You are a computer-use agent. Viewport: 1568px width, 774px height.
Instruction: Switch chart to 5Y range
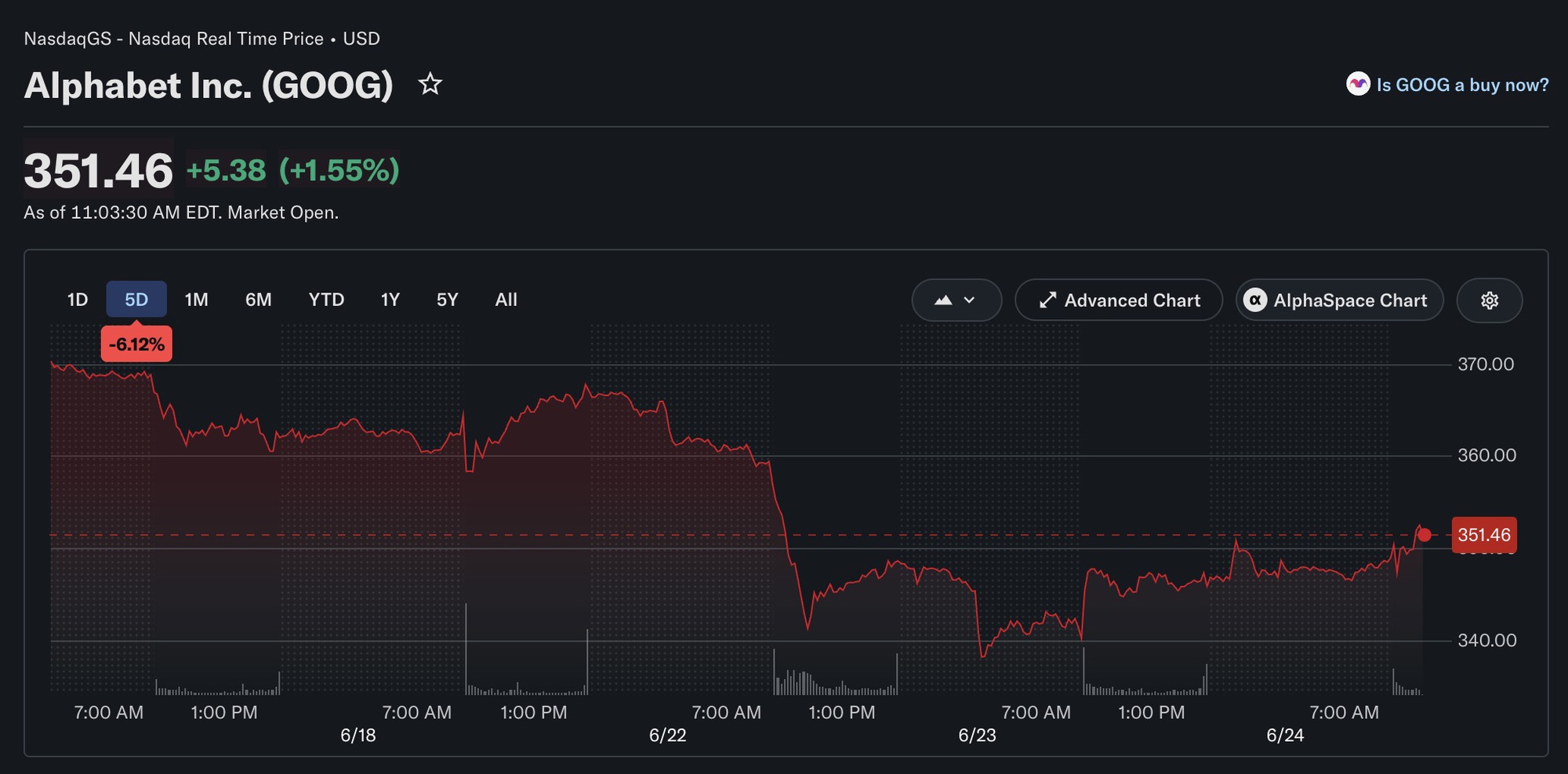click(447, 300)
